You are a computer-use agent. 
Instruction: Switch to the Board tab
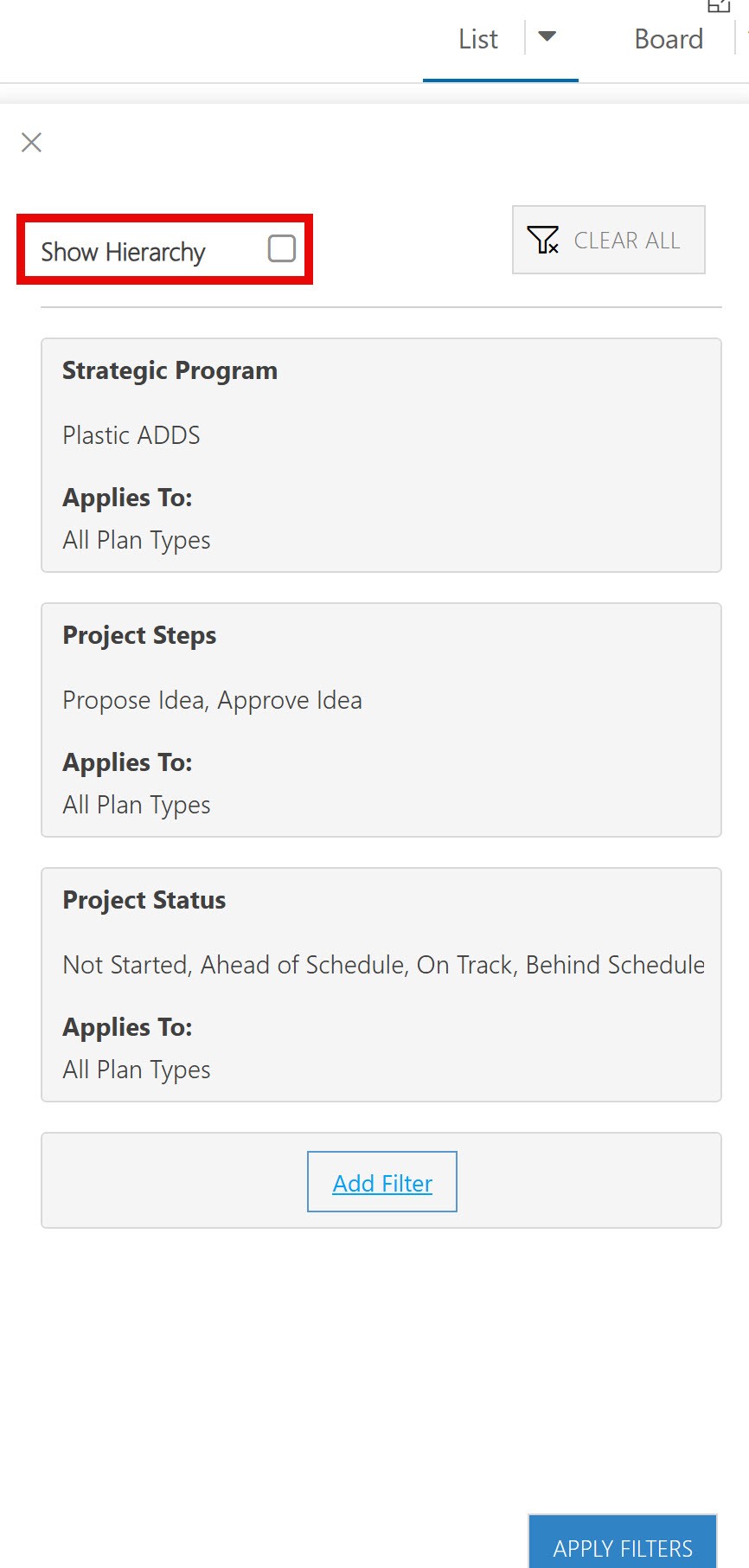pyautogui.click(x=669, y=39)
